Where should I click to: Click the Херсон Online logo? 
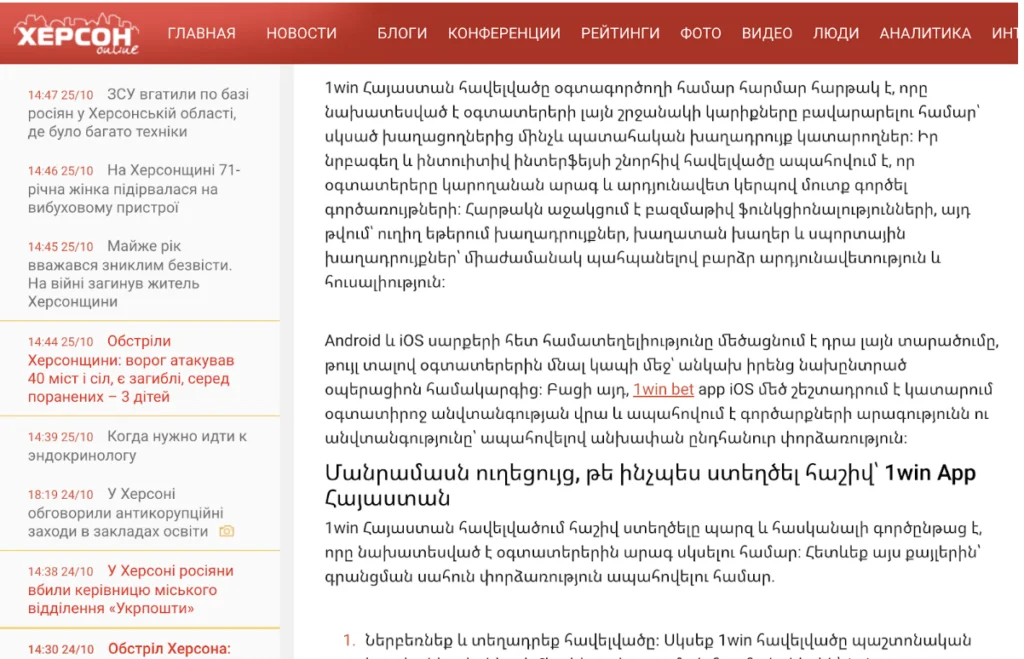(76, 33)
